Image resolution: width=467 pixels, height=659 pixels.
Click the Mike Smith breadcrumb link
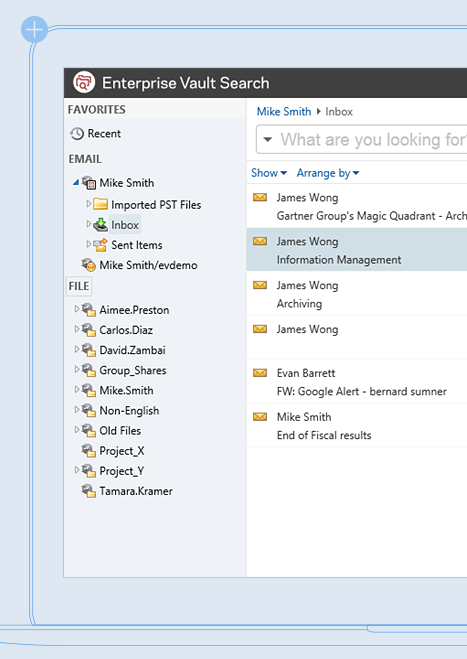[284, 111]
